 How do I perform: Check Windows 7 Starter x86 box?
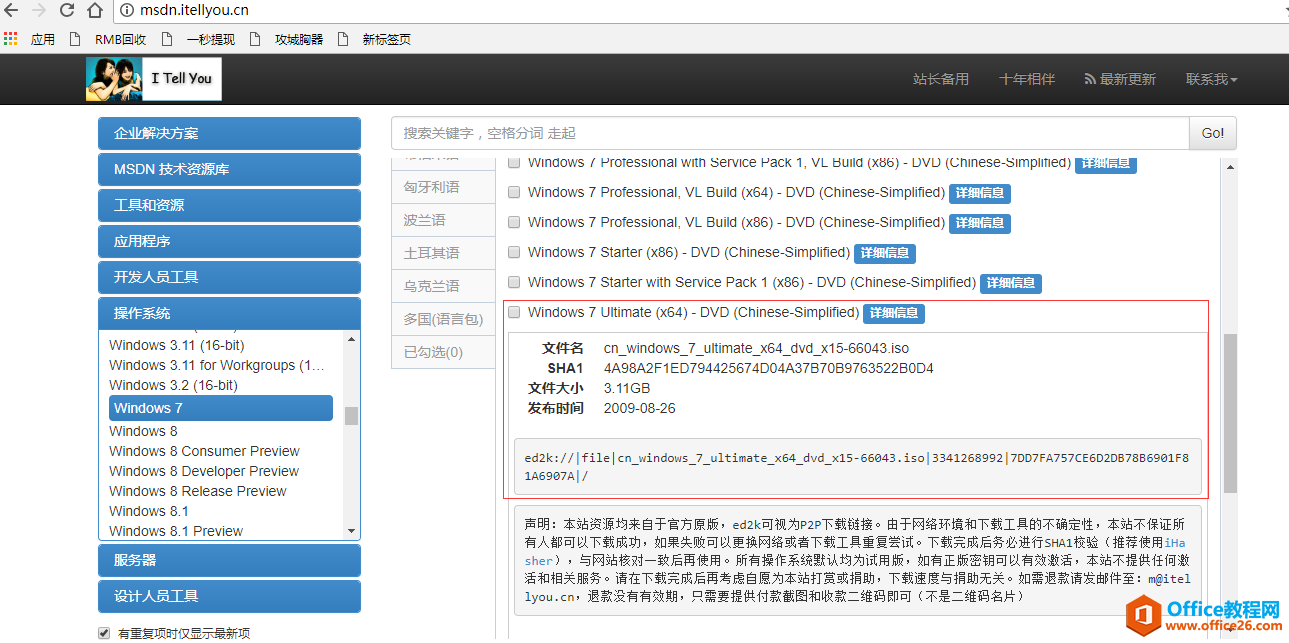pyautogui.click(x=514, y=252)
